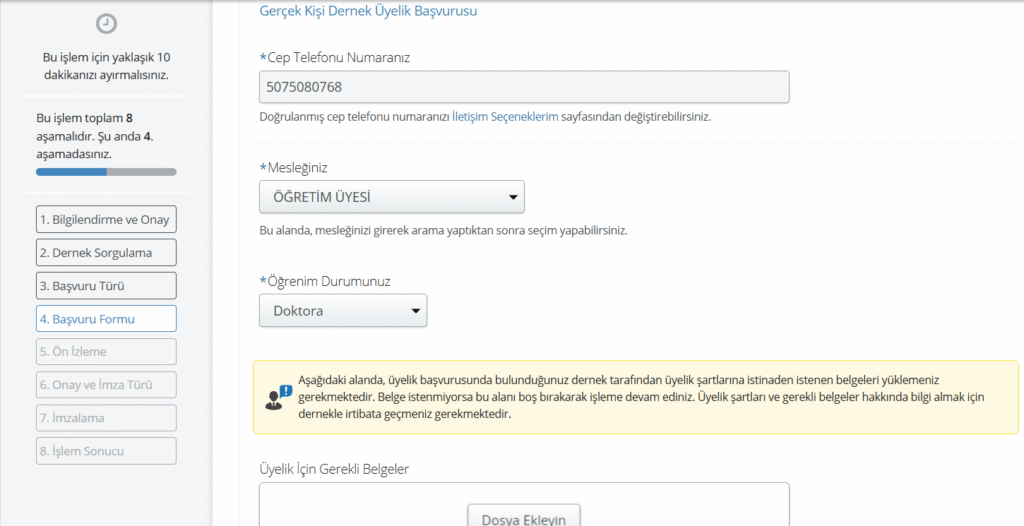Click step 6. Onay ve İmza Türü
This screenshot has height=526, width=1024.
click(x=106, y=385)
